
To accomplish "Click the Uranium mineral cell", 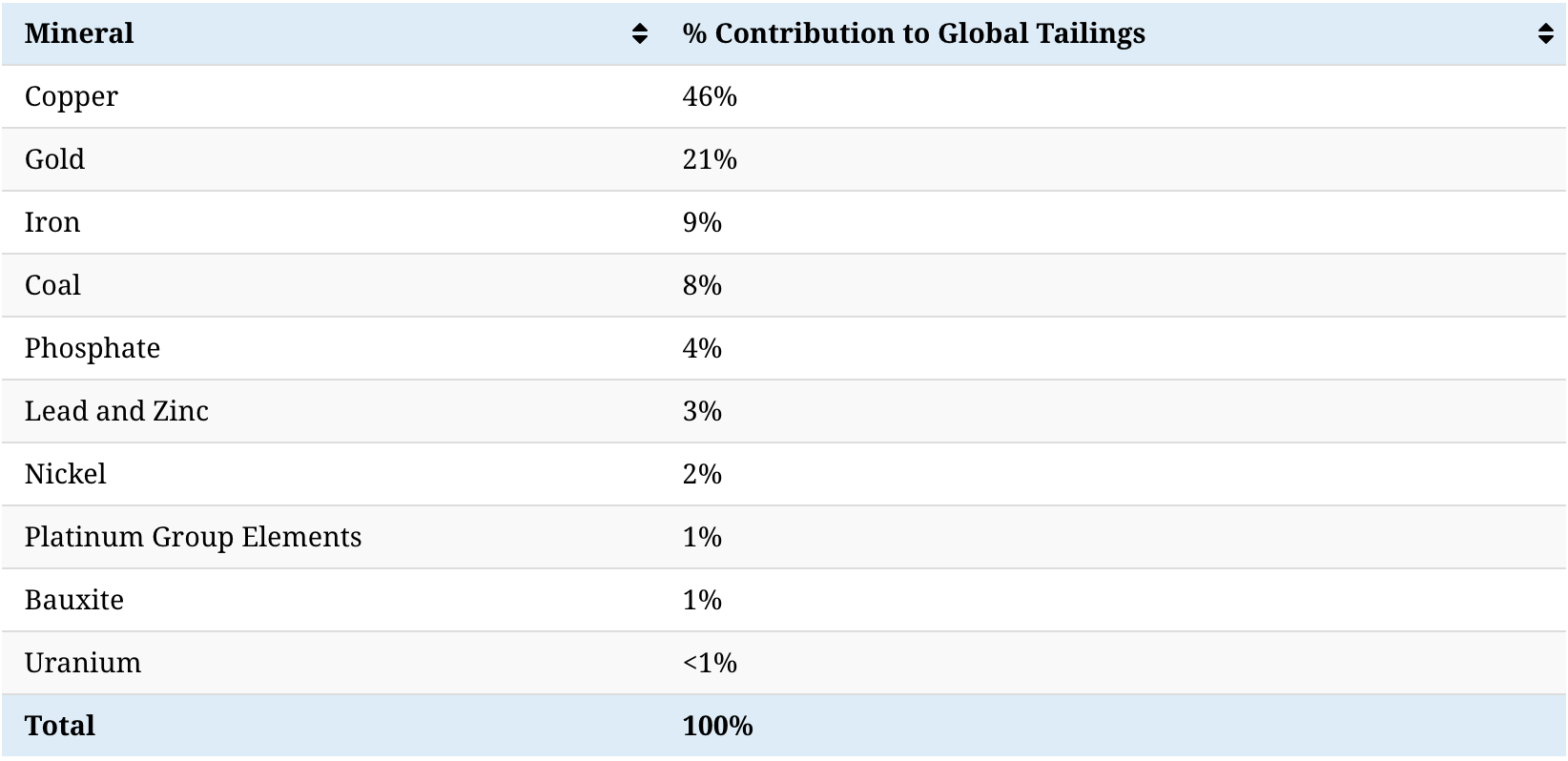I will tap(83, 663).
